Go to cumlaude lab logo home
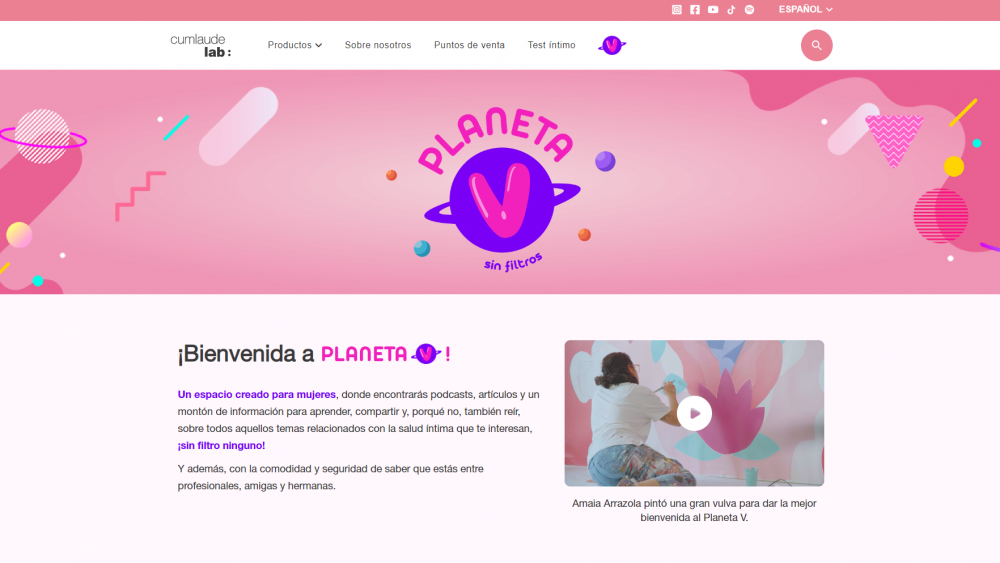Screen dimensions: 1000x563 (x=201, y=45)
